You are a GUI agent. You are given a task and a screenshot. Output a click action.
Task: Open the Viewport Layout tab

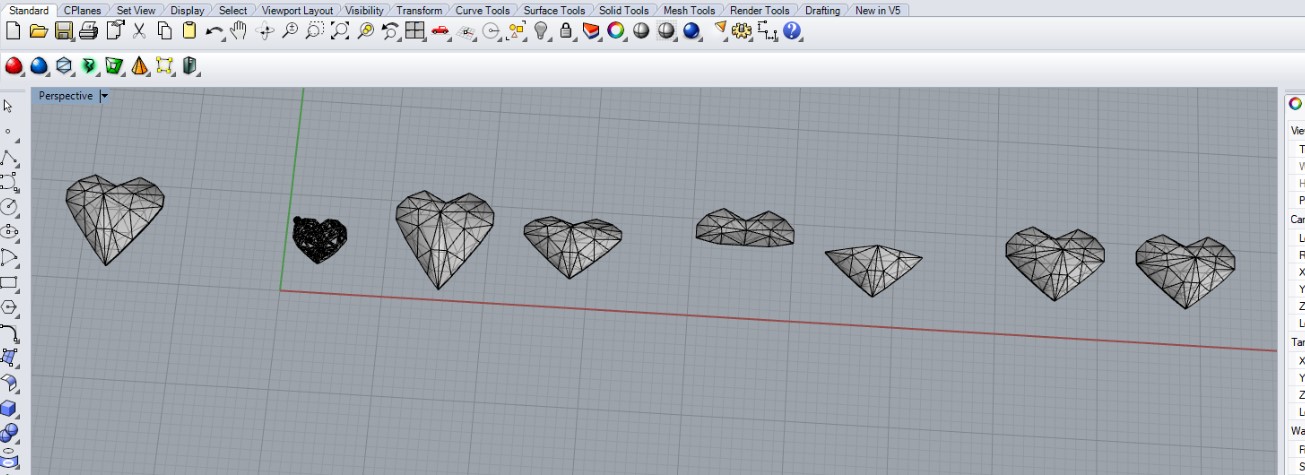coord(297,10)
